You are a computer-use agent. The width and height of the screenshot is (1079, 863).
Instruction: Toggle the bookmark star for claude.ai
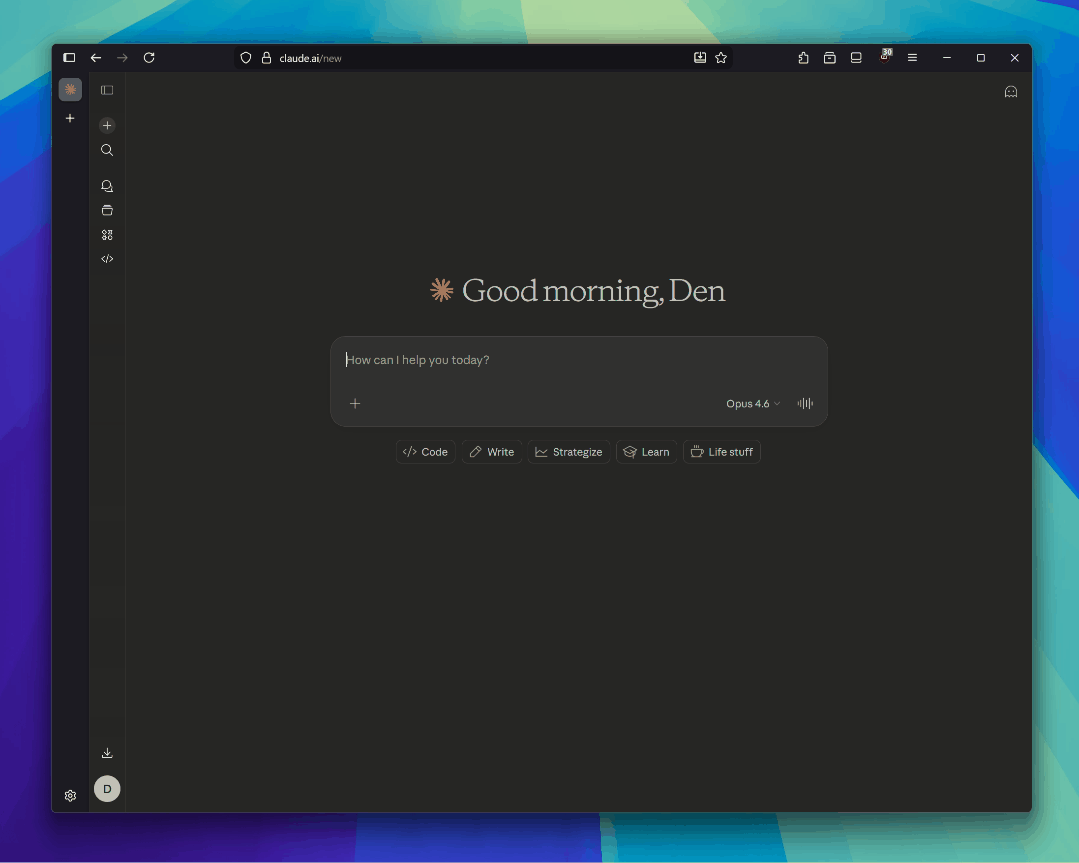tap(721, 57)
